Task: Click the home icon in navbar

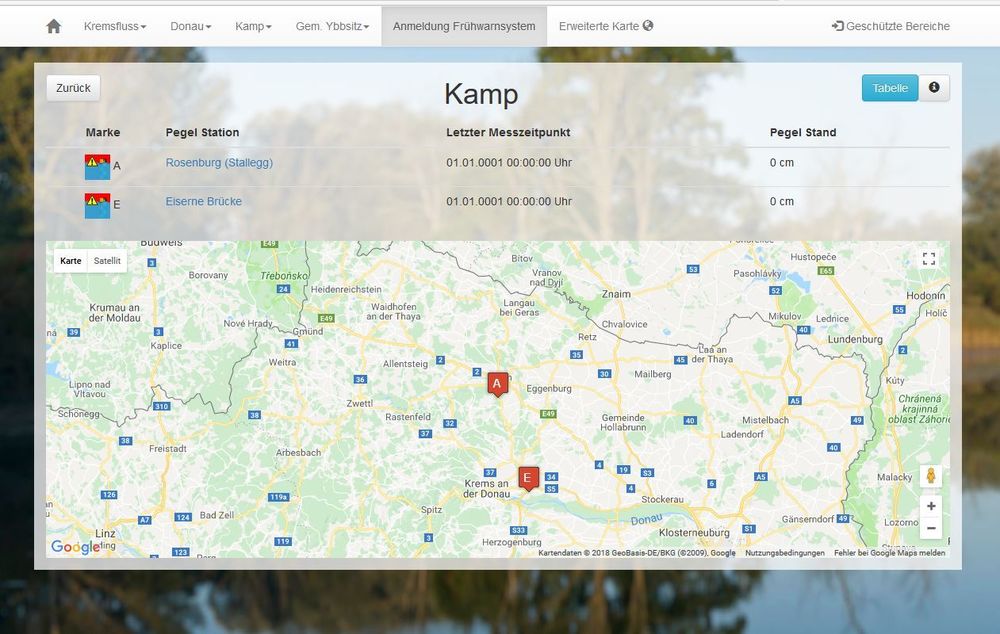Action: (x=54, y=26)
